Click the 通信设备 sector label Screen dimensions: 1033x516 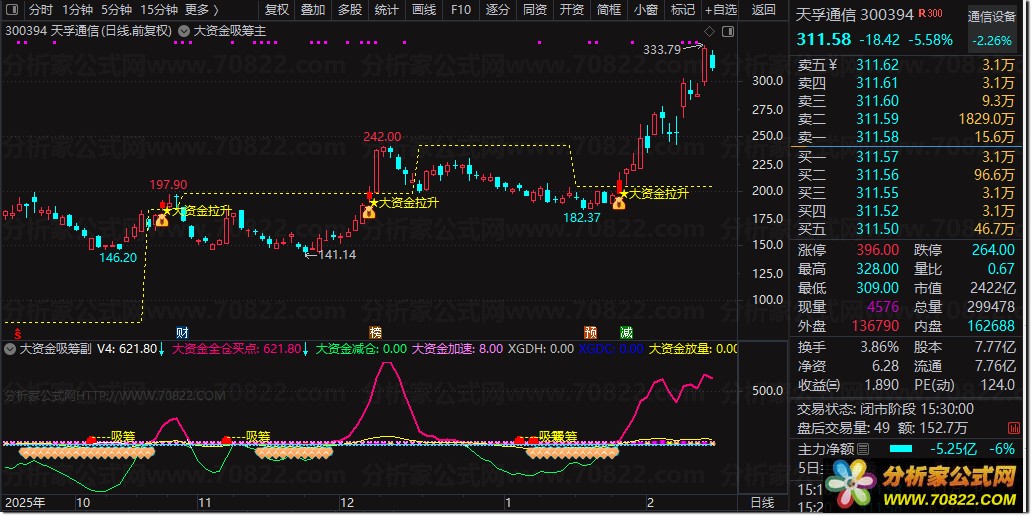pos(991,17)
